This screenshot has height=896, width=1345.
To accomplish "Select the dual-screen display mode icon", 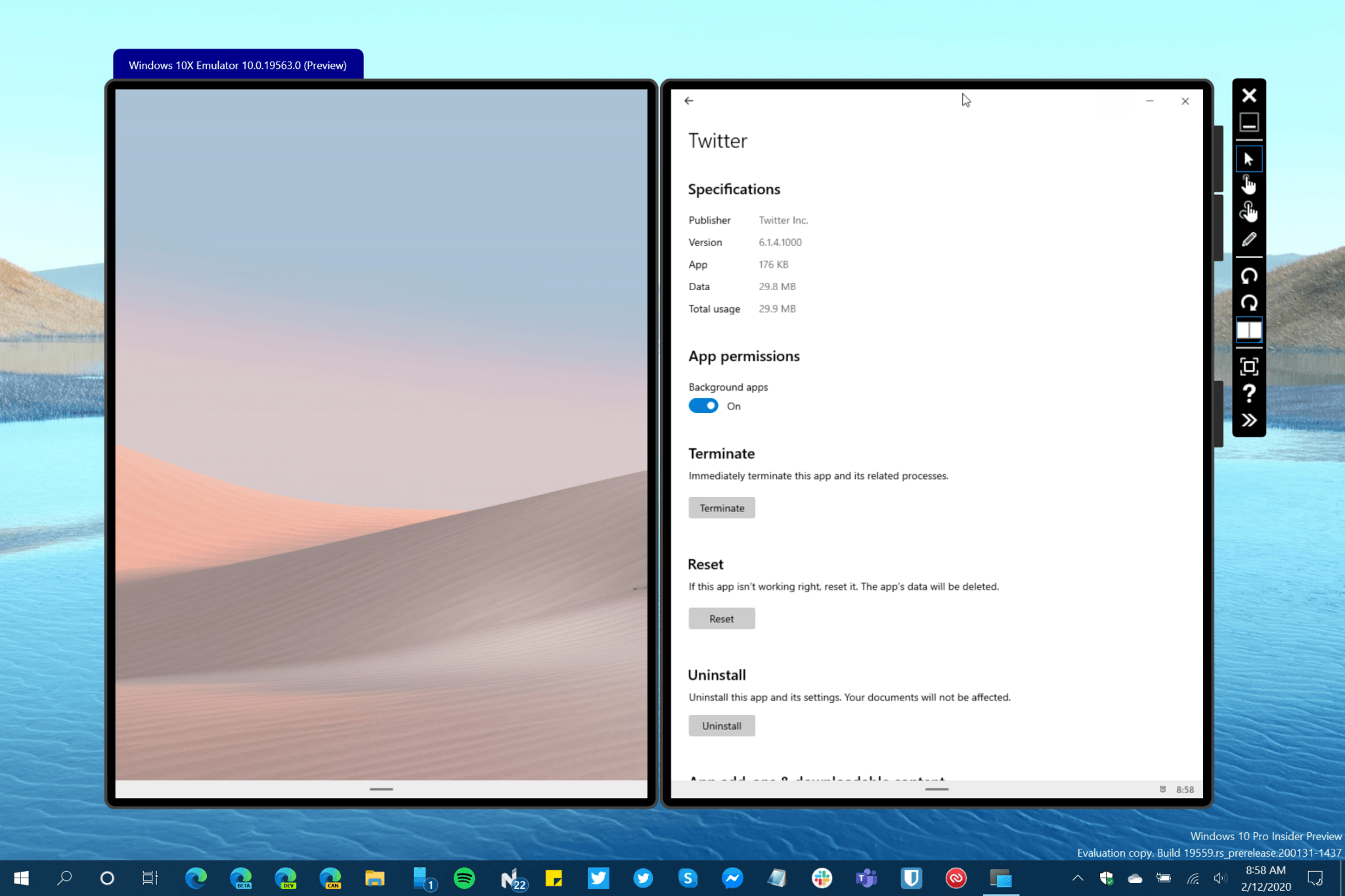I will click(x=1248, y=331).
